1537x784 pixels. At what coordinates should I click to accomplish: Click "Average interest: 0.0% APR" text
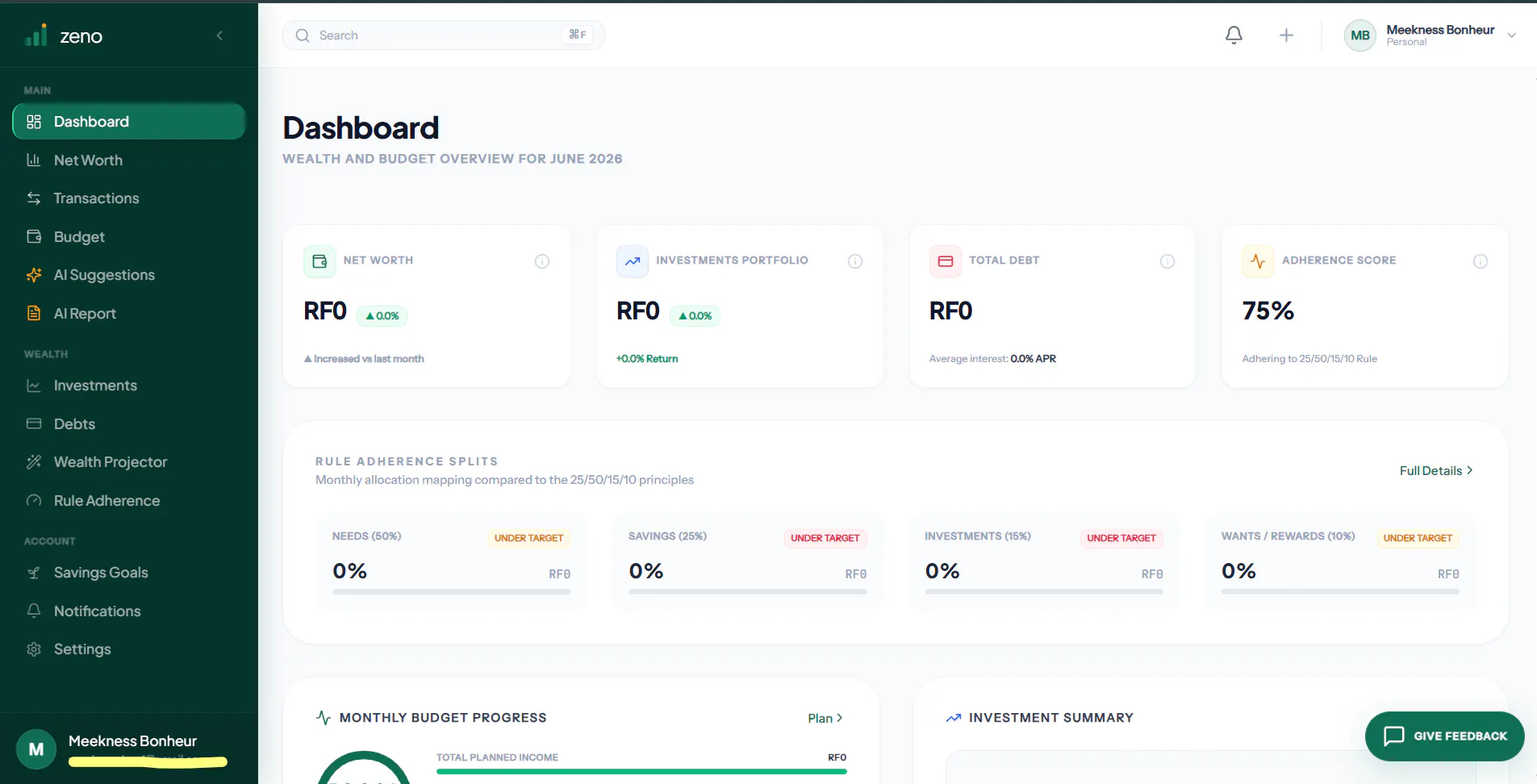click(x=992, y=359)
